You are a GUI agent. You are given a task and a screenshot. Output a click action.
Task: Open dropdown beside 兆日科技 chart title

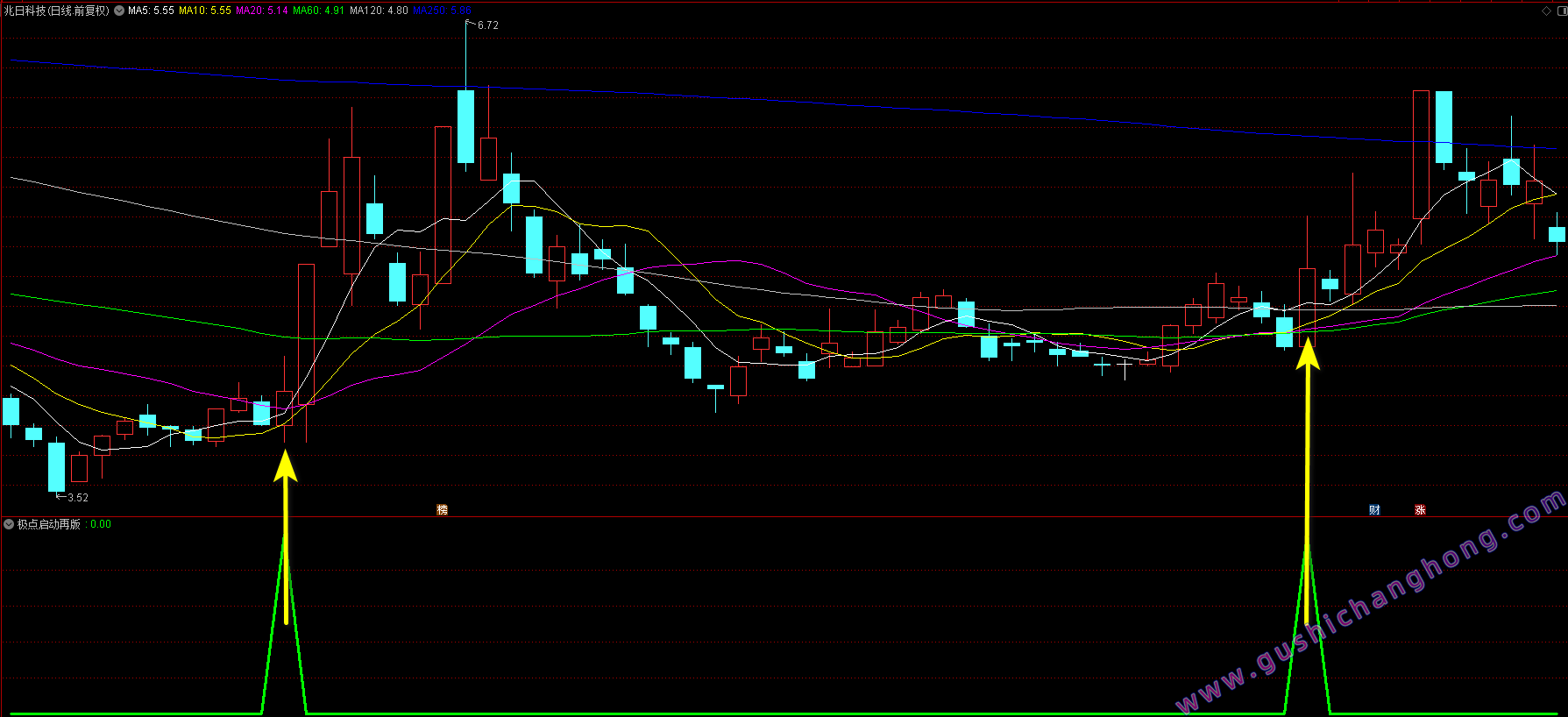pyautogui.click(x=119, y=11)
